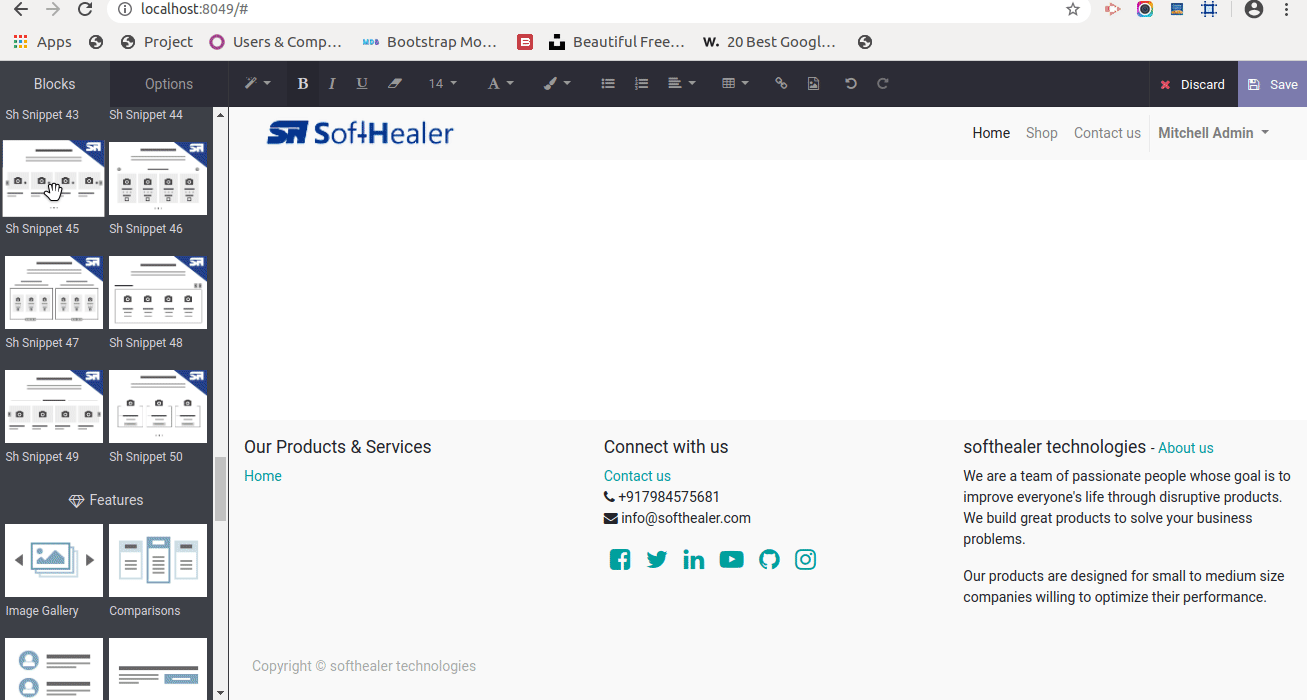Switch to the Blocks tab

tap(55, 84)
